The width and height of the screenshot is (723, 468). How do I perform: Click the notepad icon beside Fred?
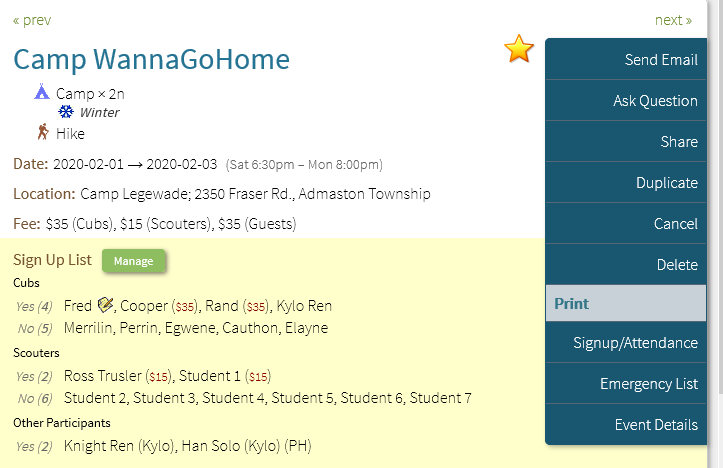coord(106,305)
